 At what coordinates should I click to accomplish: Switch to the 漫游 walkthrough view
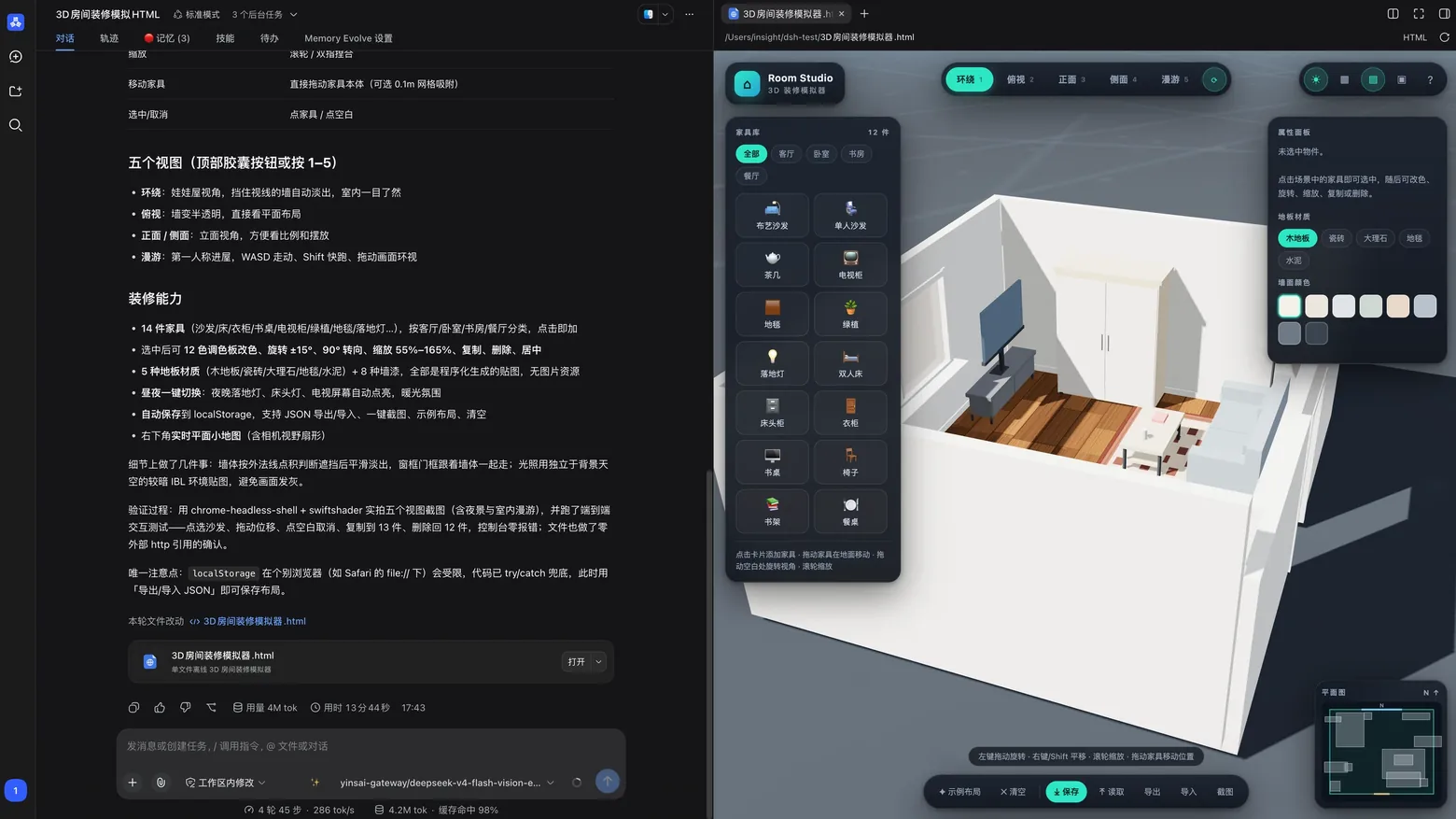pyautogui.click(x=1174, y=80)
